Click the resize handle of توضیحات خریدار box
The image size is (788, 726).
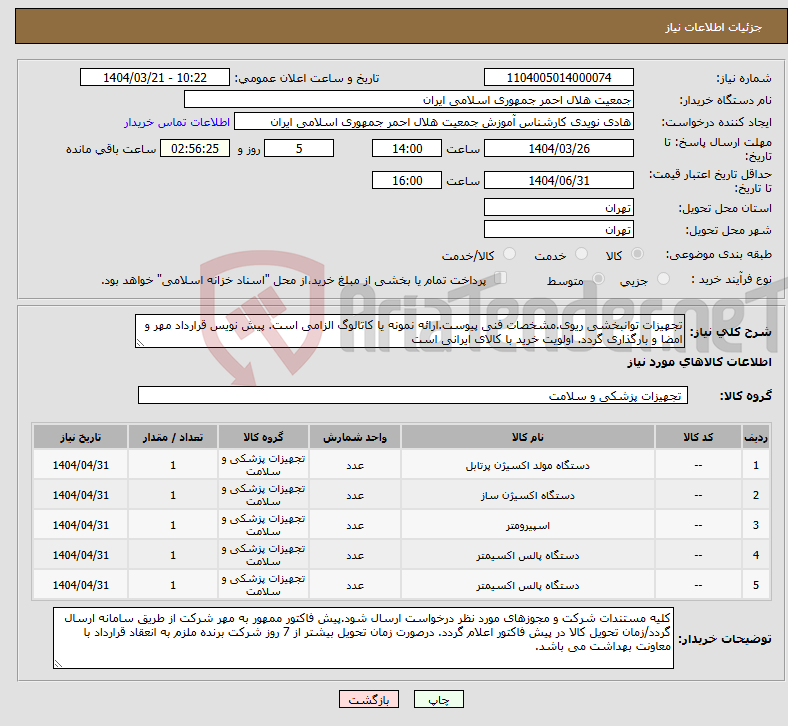(59, 662)
